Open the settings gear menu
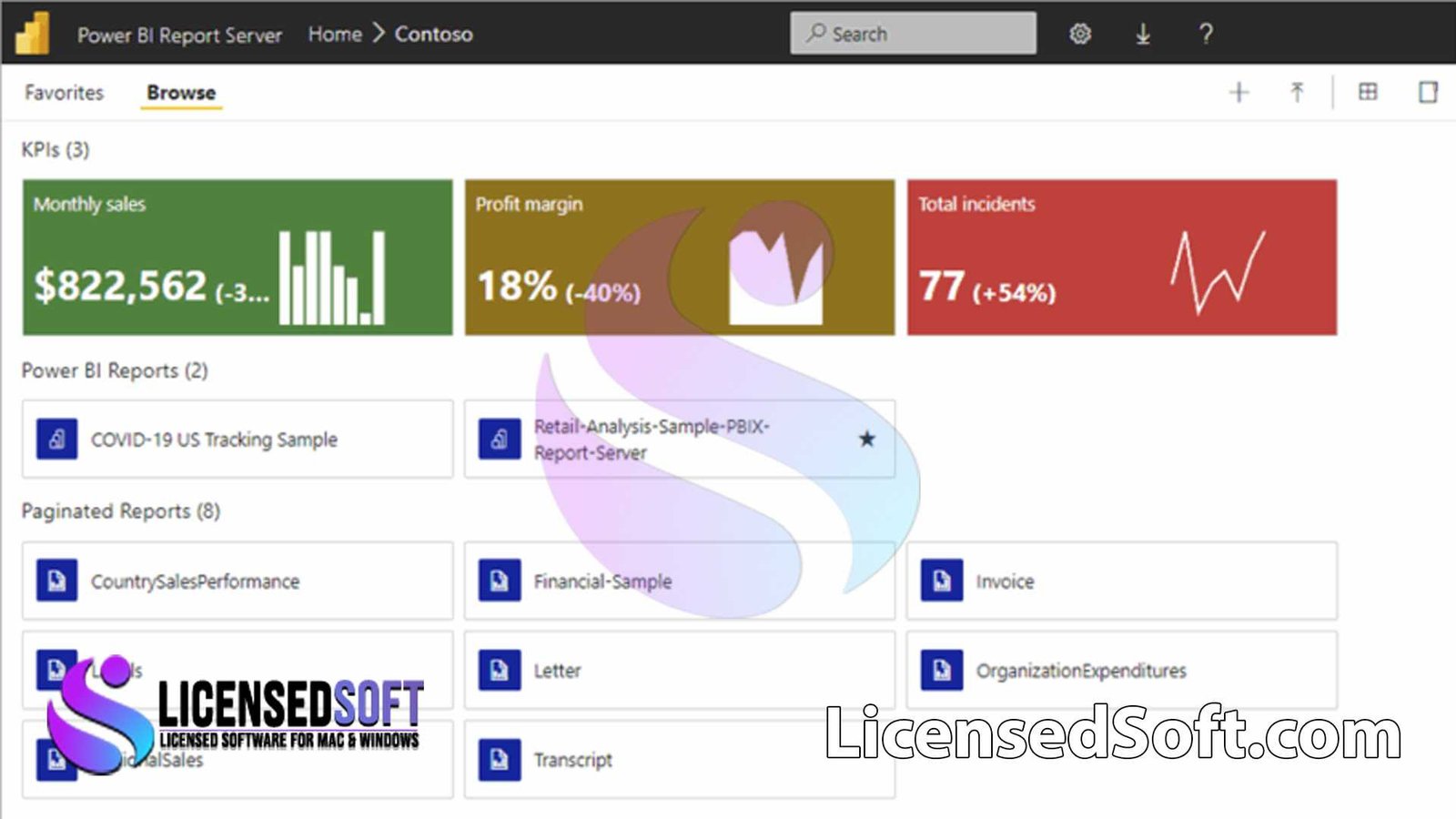1456x819 pixels. [x=1079, y=34]
